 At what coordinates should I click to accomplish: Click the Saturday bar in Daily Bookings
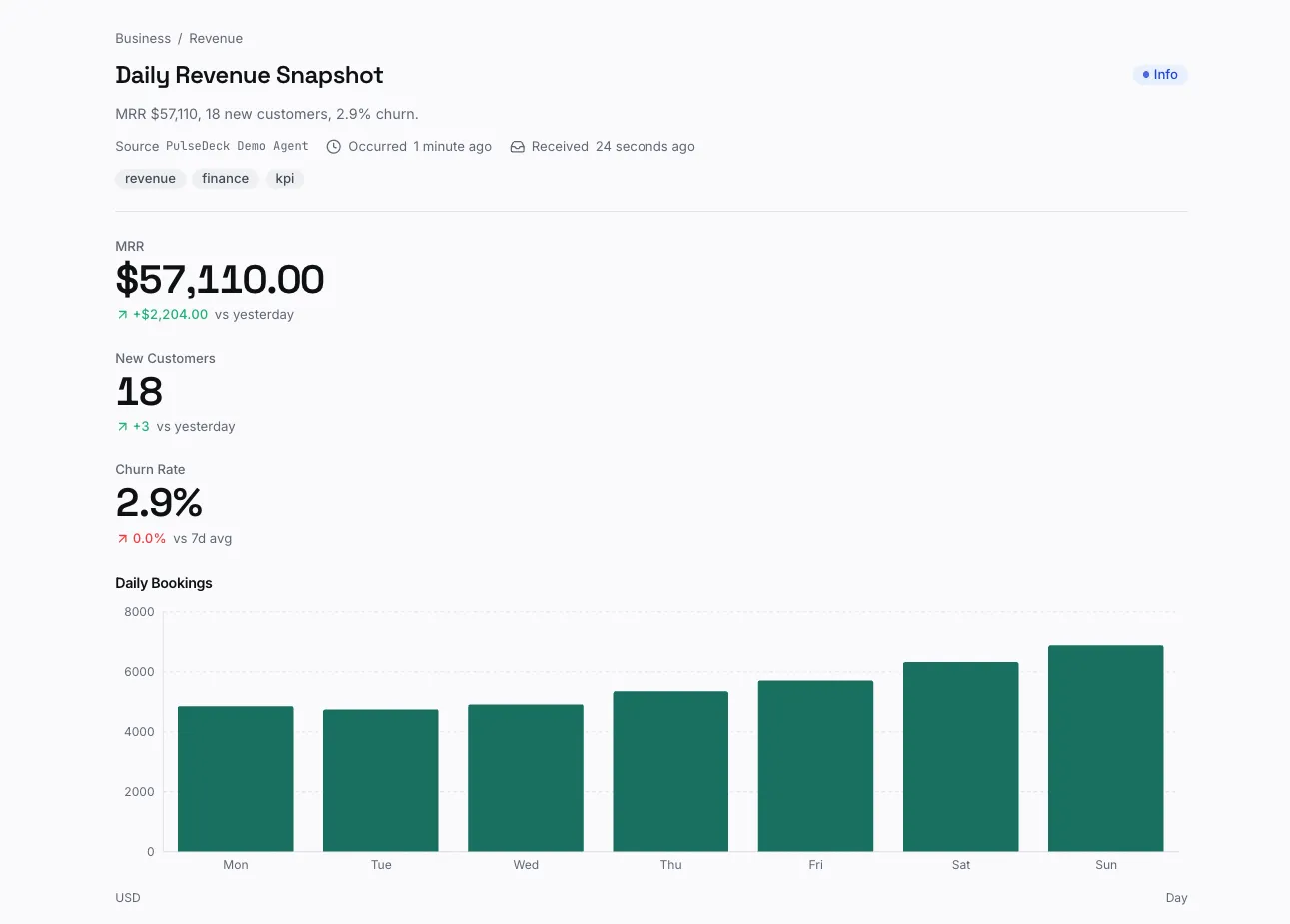coord(961,757)
